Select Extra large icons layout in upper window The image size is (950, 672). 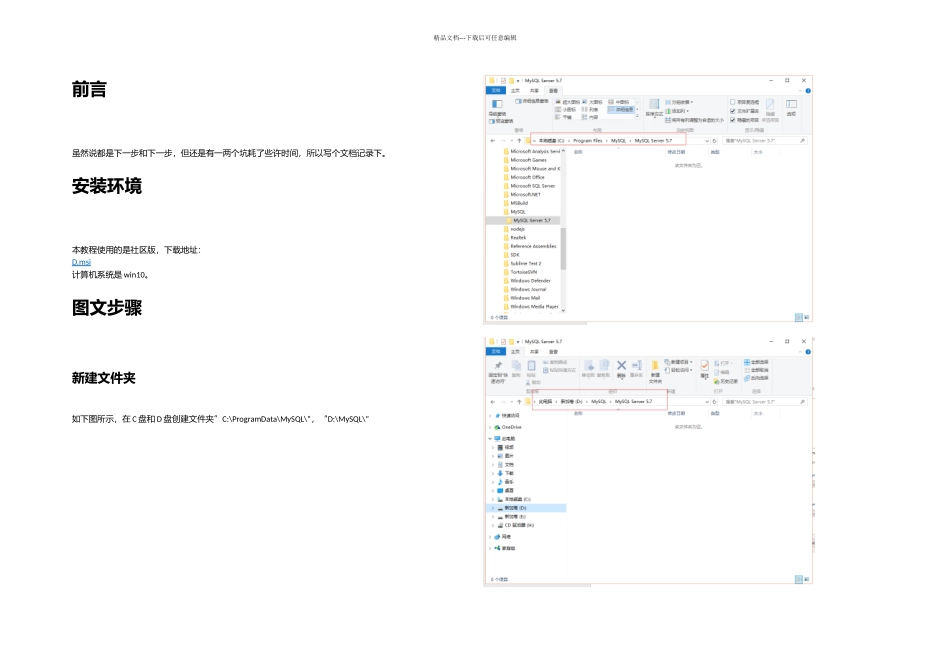coord(568,102)
